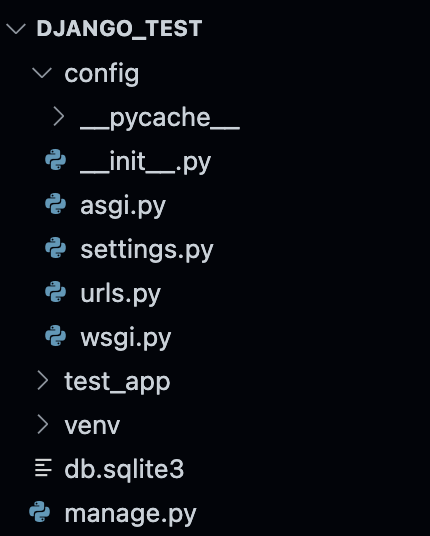Select the __init__.py file name

point(146,162)
